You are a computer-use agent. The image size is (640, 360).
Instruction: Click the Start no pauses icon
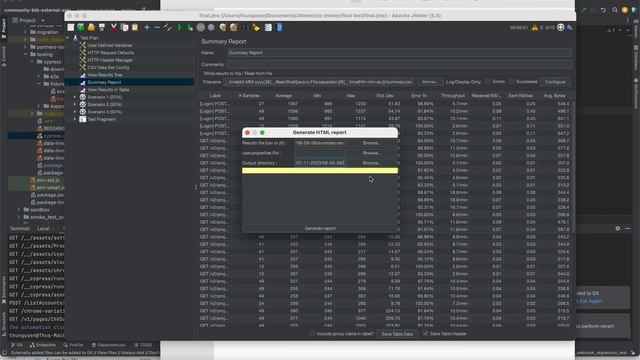click(x=190, y=27)
